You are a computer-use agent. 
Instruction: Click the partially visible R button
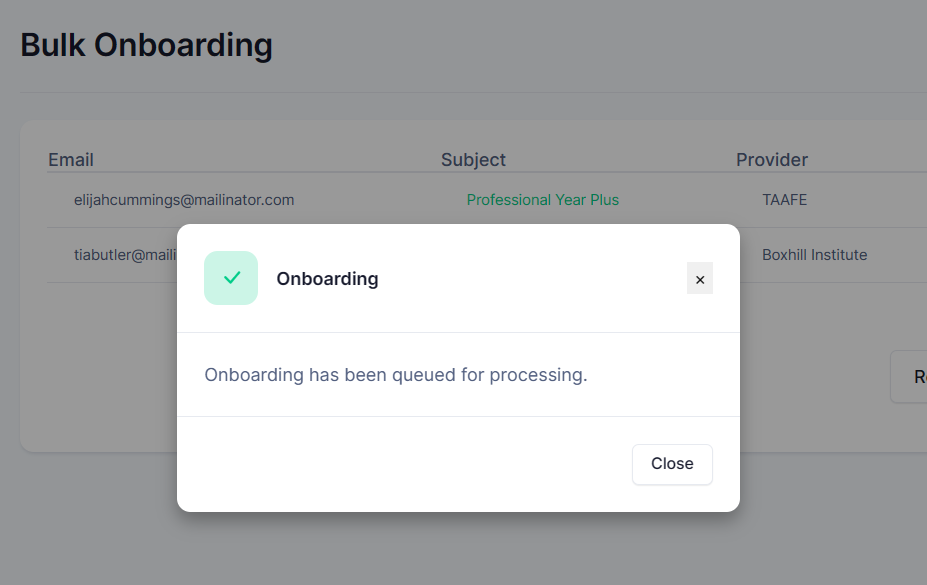click(909, 377)
